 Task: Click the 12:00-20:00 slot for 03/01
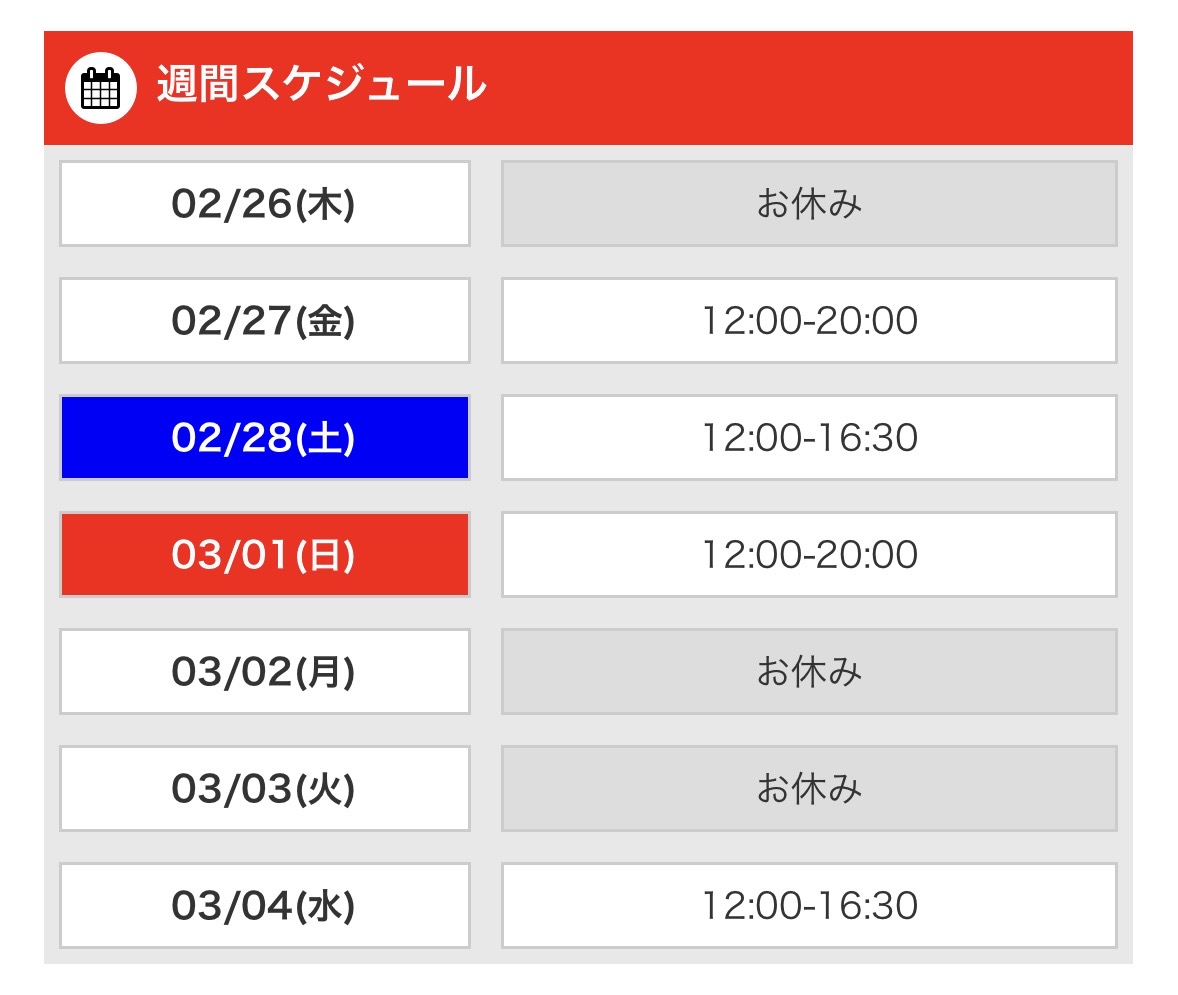(808, 555)
